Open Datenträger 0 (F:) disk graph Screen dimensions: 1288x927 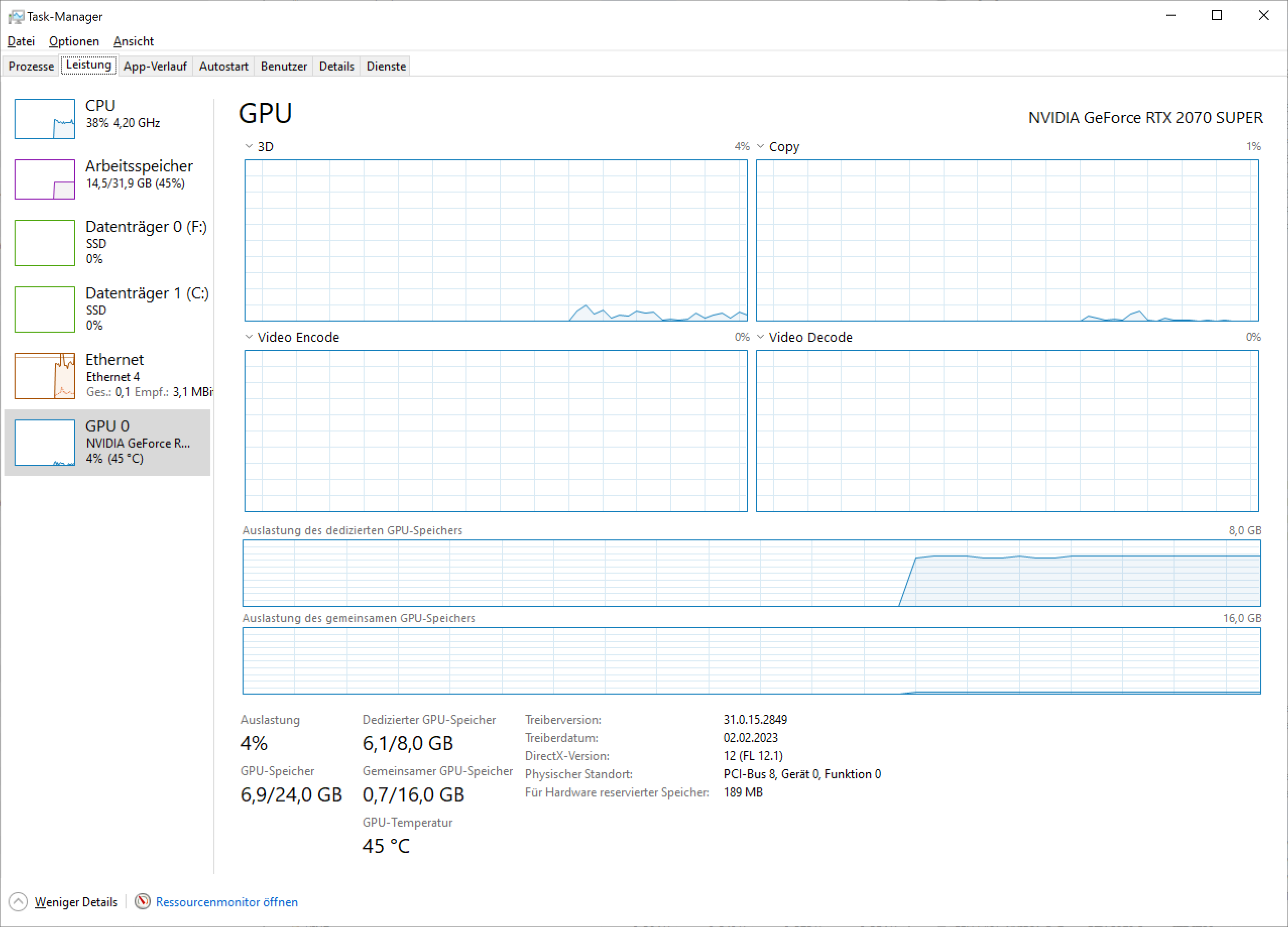(44, 243)
